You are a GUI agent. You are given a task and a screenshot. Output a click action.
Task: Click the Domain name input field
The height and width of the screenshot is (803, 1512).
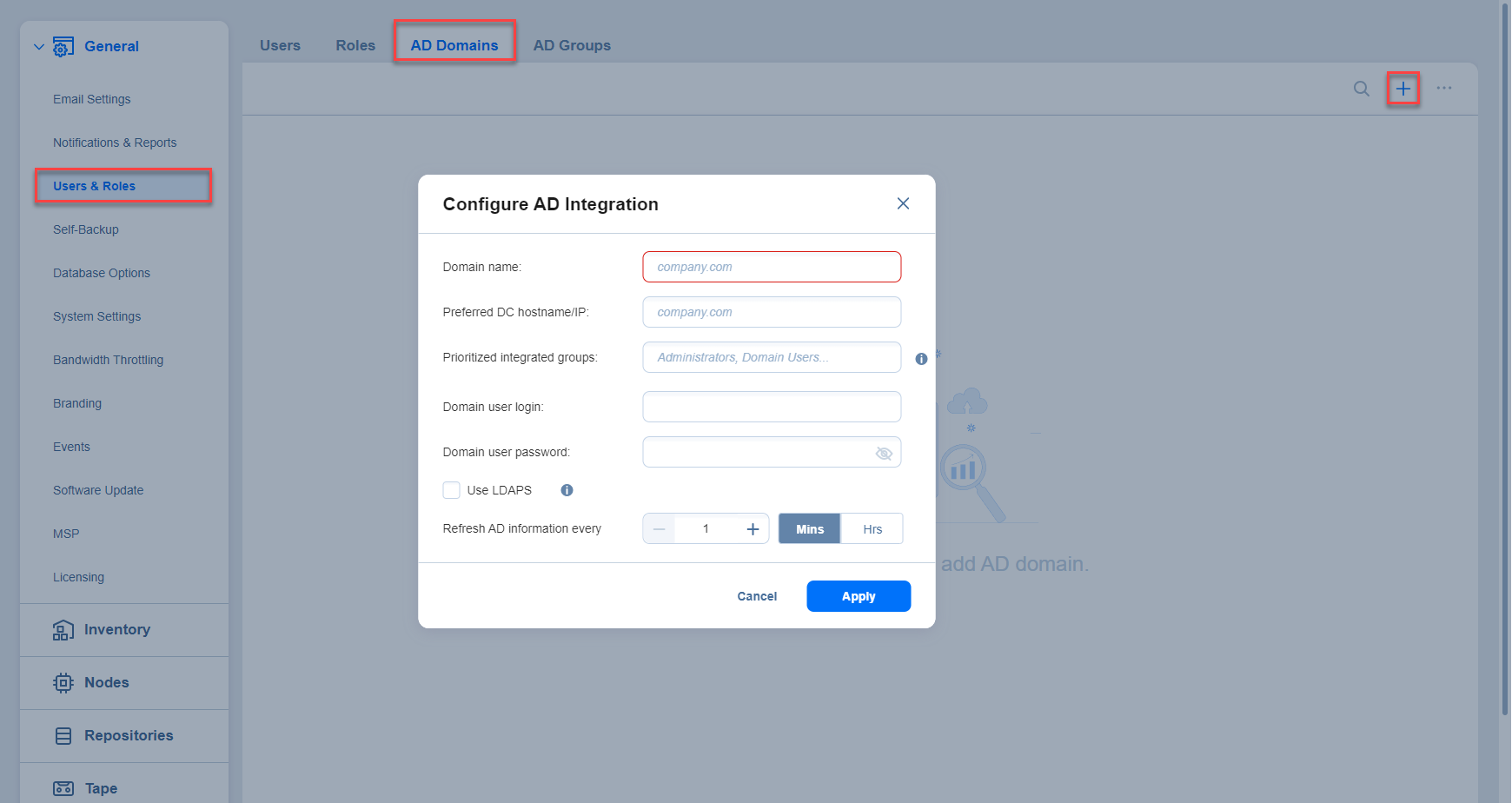[x=771, y=267]
